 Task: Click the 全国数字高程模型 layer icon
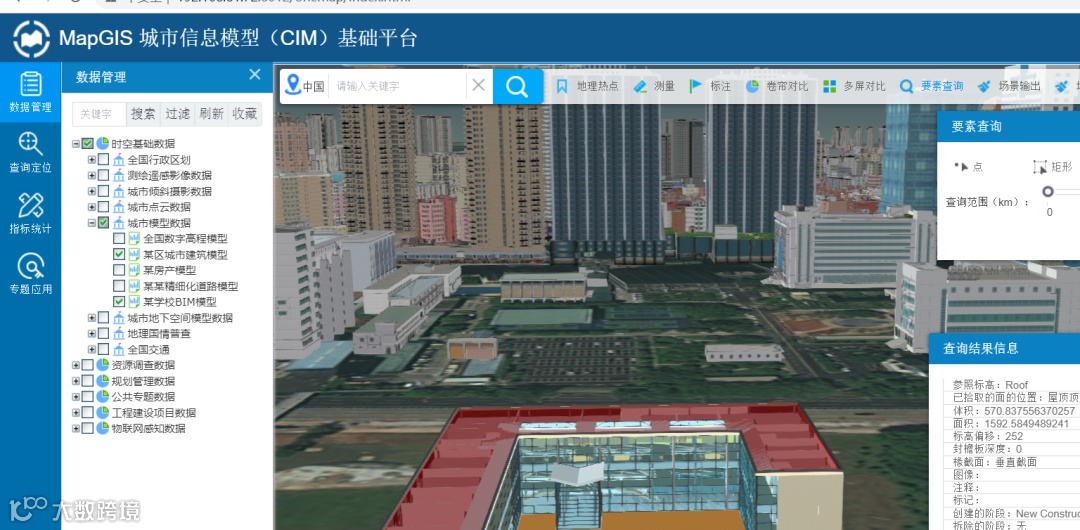click(x=134, y=238)
